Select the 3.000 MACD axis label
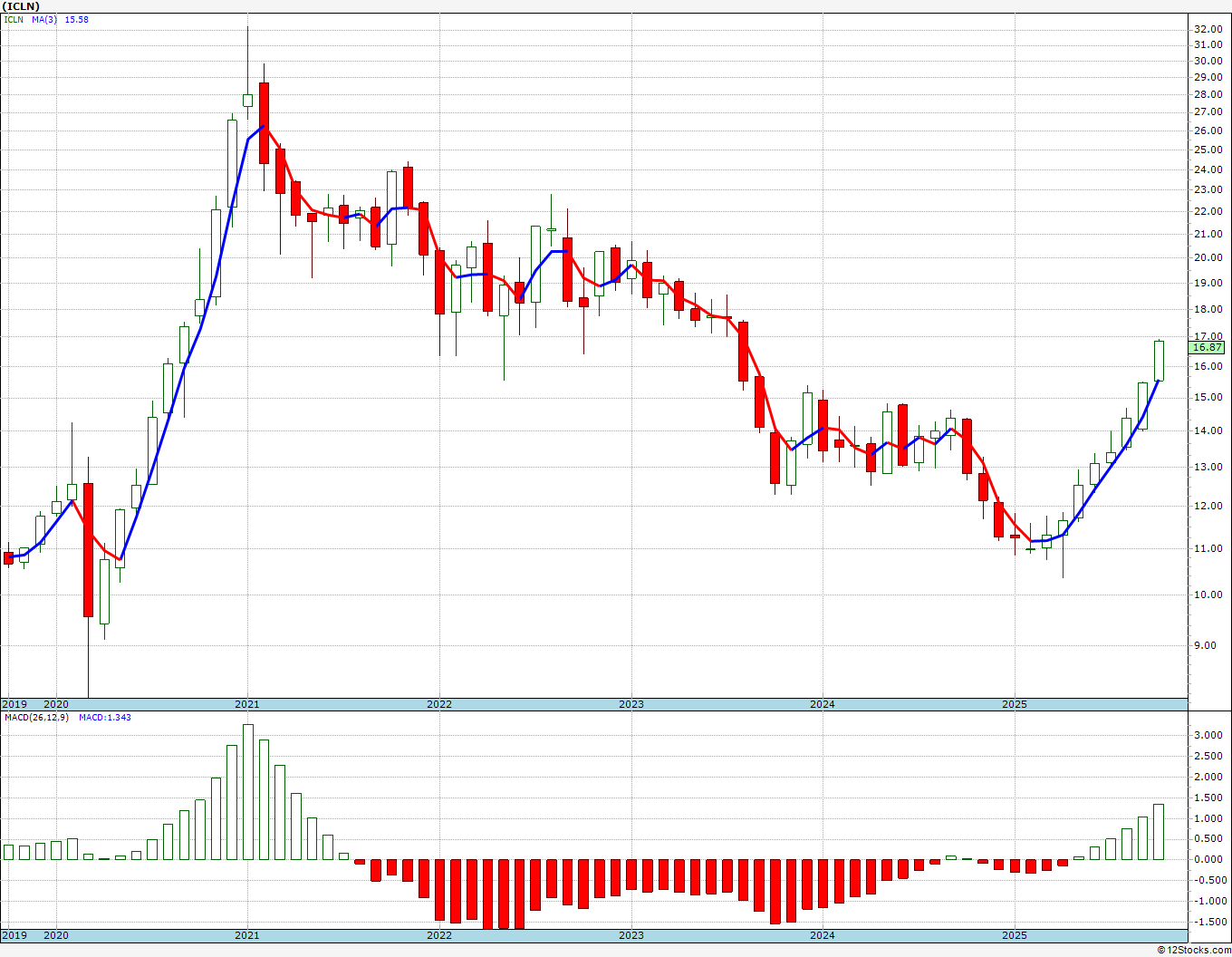This screenshot has height=957, width=1232. [x=1208, y=735]
